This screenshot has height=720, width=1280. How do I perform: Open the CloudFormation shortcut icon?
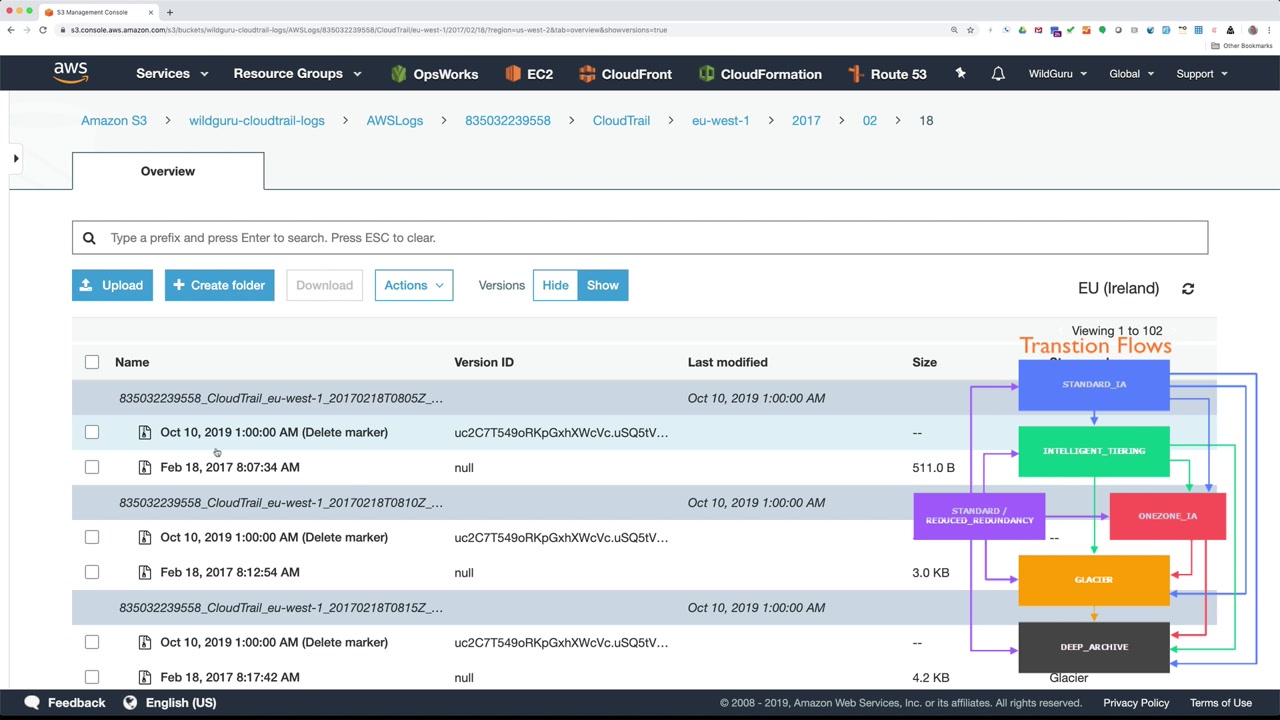point(707,74)
